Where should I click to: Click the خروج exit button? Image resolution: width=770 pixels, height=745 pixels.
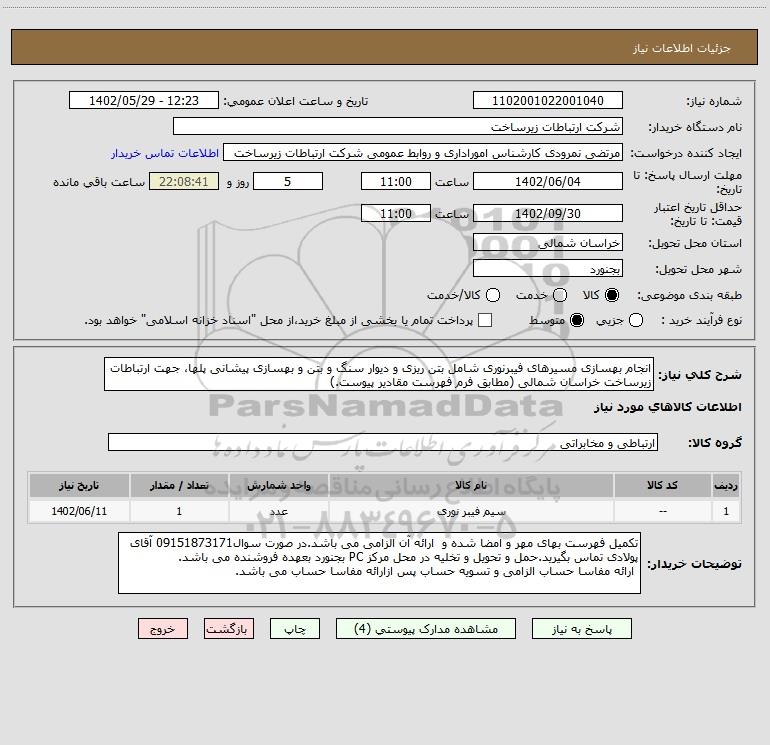point(163,629)
